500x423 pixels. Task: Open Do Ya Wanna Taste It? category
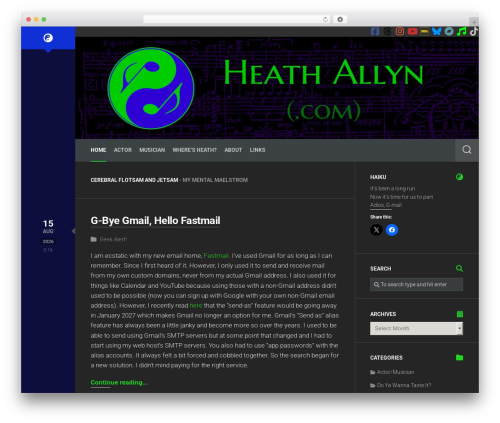click(x=404, y=385)
